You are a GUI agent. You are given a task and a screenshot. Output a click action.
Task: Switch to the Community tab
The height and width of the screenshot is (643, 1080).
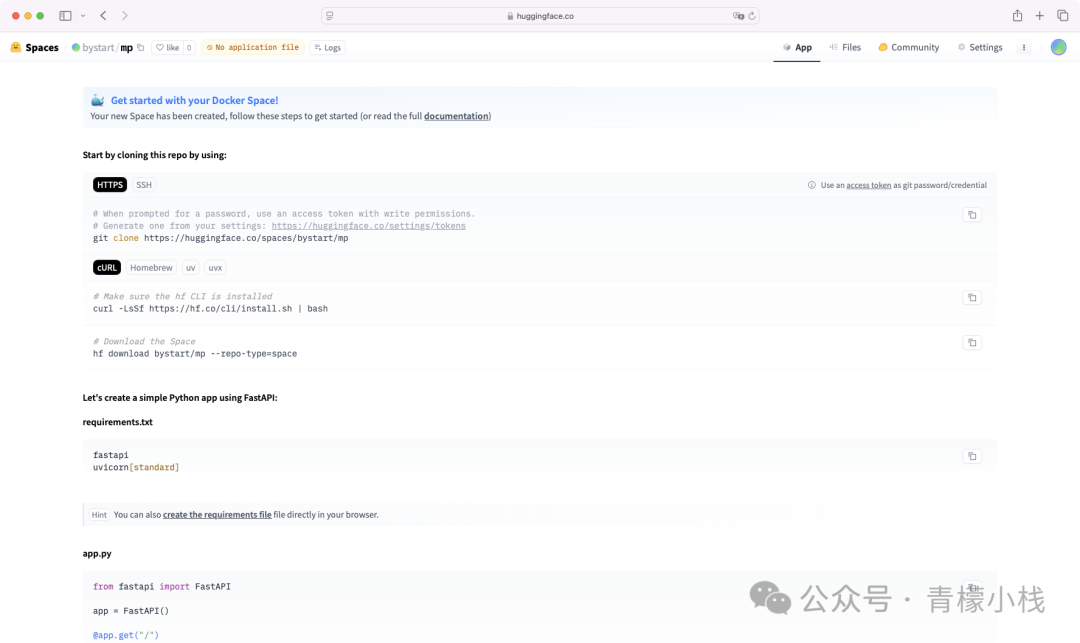point(908,48)
